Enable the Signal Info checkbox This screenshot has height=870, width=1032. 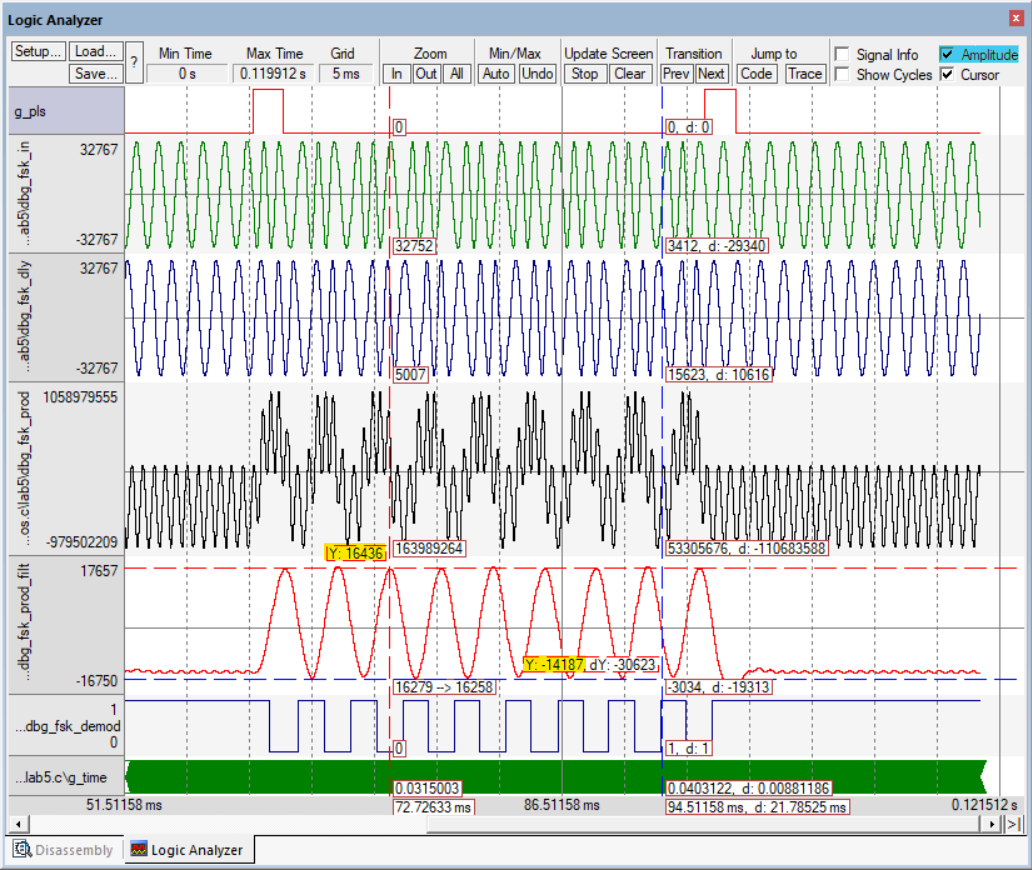[x=843, y=55]
